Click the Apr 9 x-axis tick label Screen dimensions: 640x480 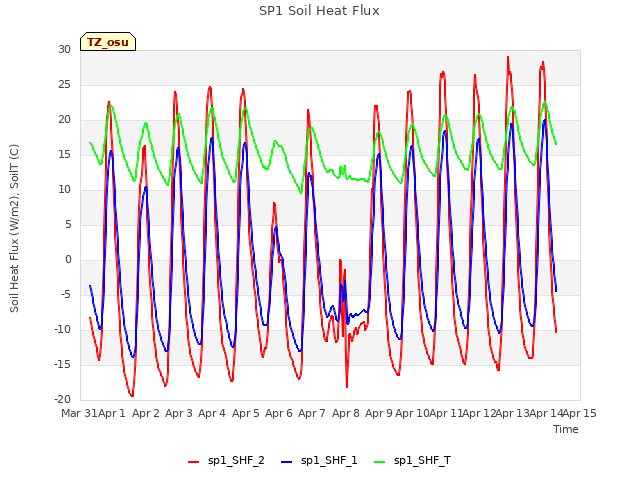pos(379,413)
